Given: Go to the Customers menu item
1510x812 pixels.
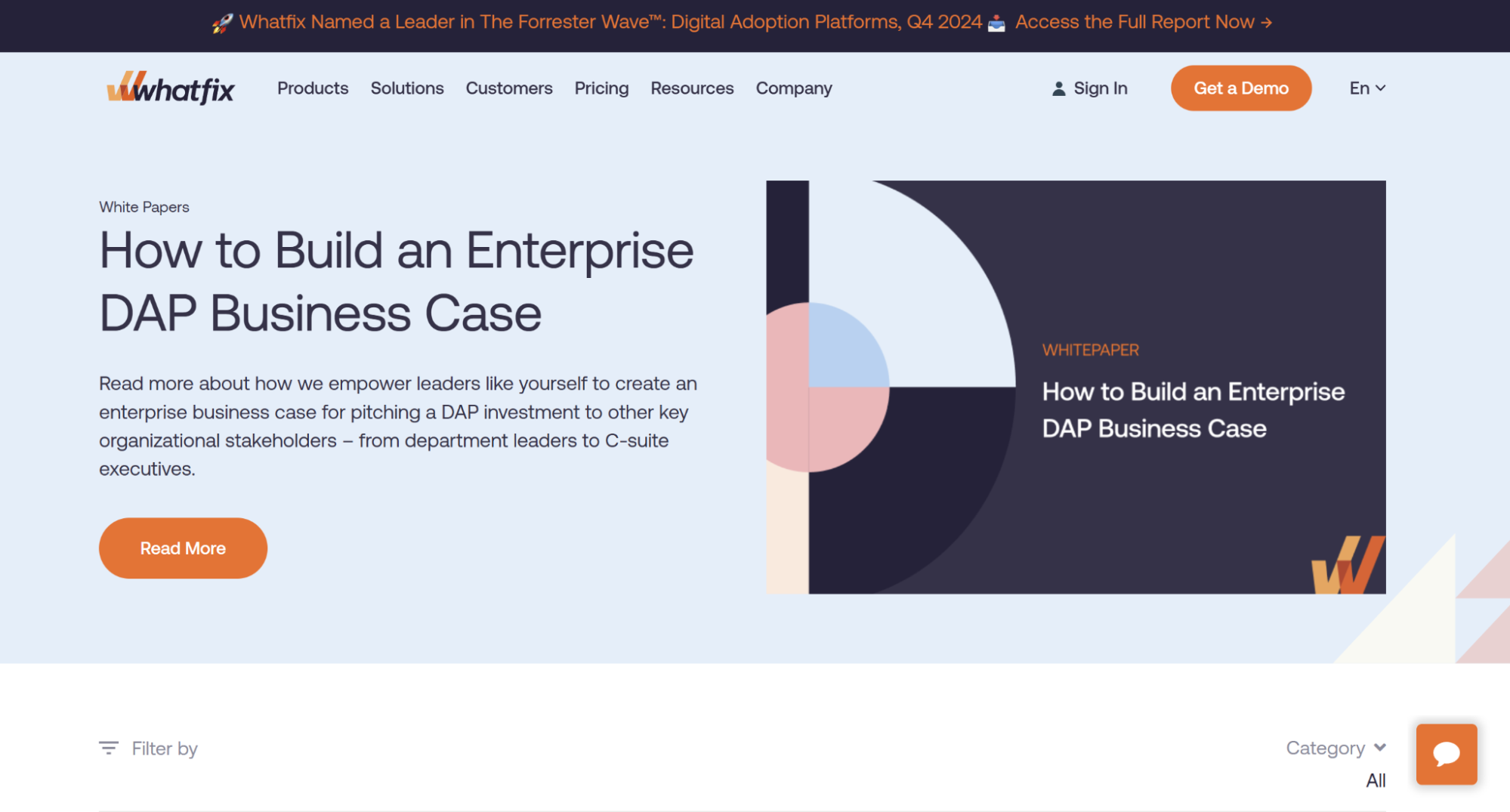Looking at the screenshot, I should click(x=509, y=88).
